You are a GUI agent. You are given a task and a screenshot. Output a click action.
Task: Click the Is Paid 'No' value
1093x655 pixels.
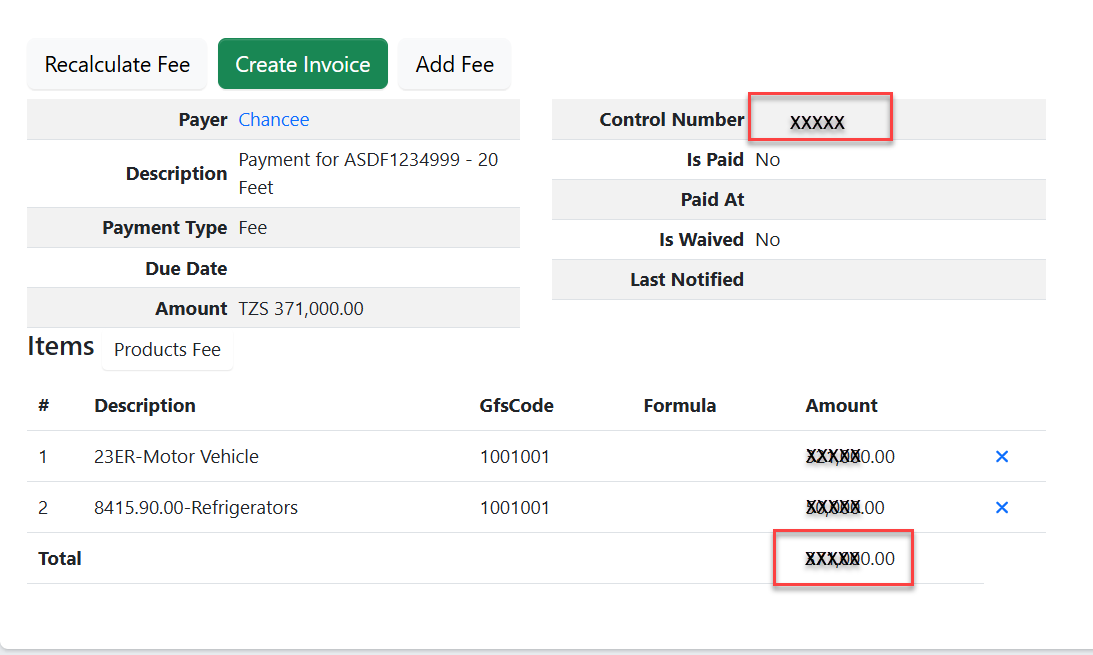click(768, 160)
